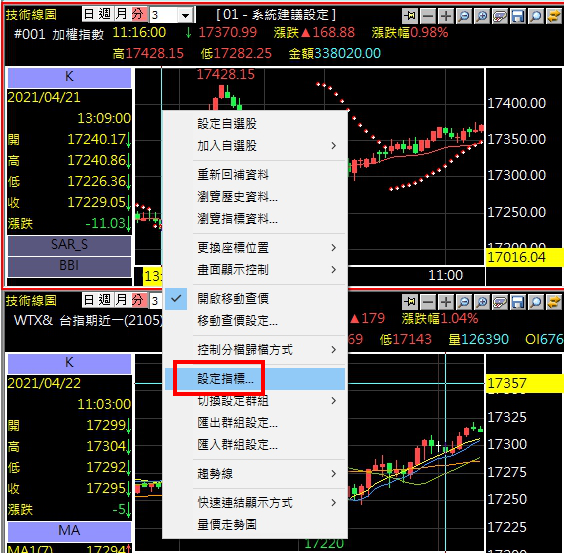
Task: Zoom in with the bottom chart magnifier-plus icon
Action: (x=482, y=302)
